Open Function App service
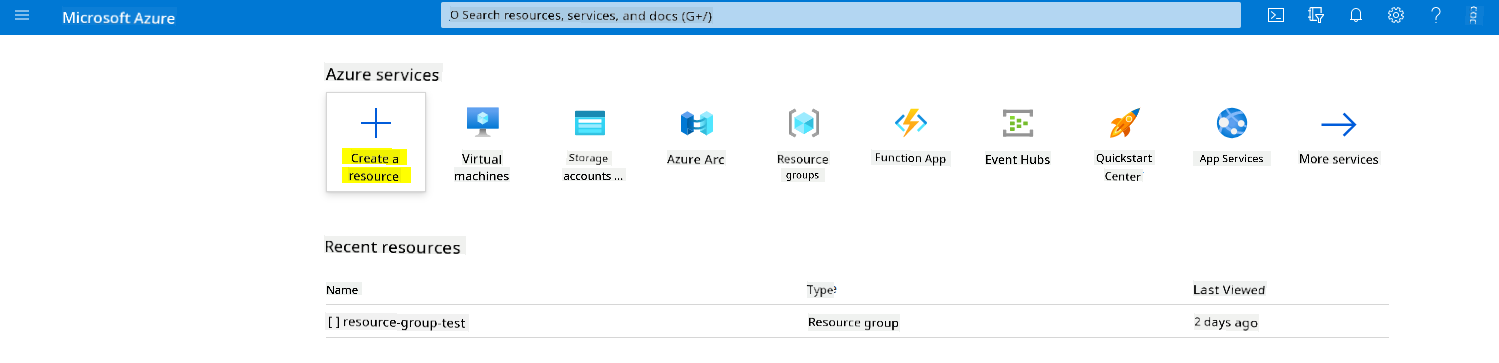 910,137
